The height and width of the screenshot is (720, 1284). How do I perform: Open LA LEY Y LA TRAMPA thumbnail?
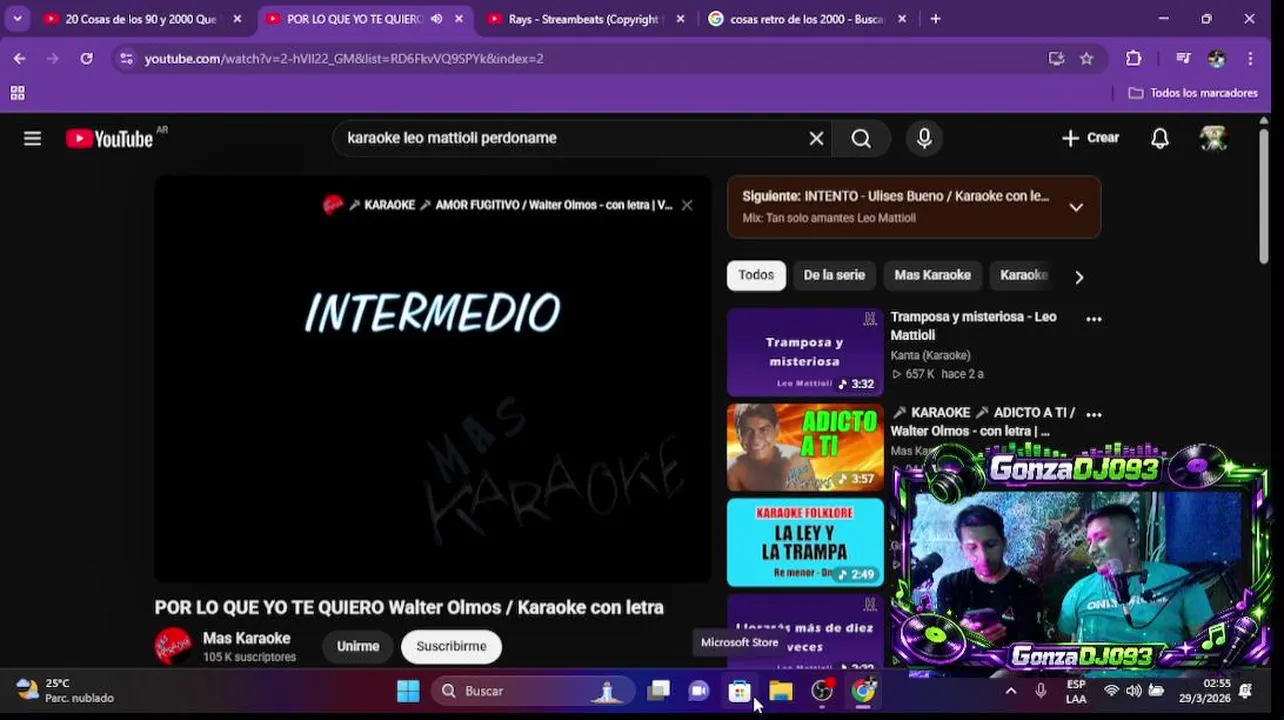[x=805, y=542]
